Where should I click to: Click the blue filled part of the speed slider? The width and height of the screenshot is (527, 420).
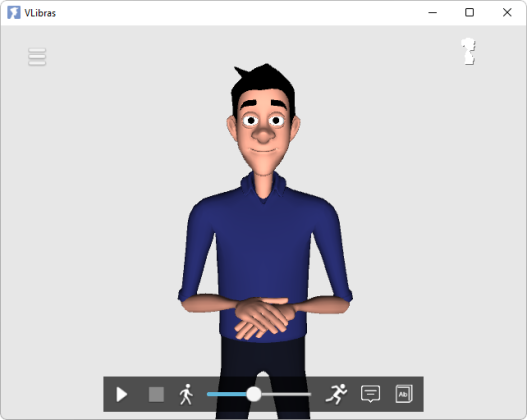[227, 394]
